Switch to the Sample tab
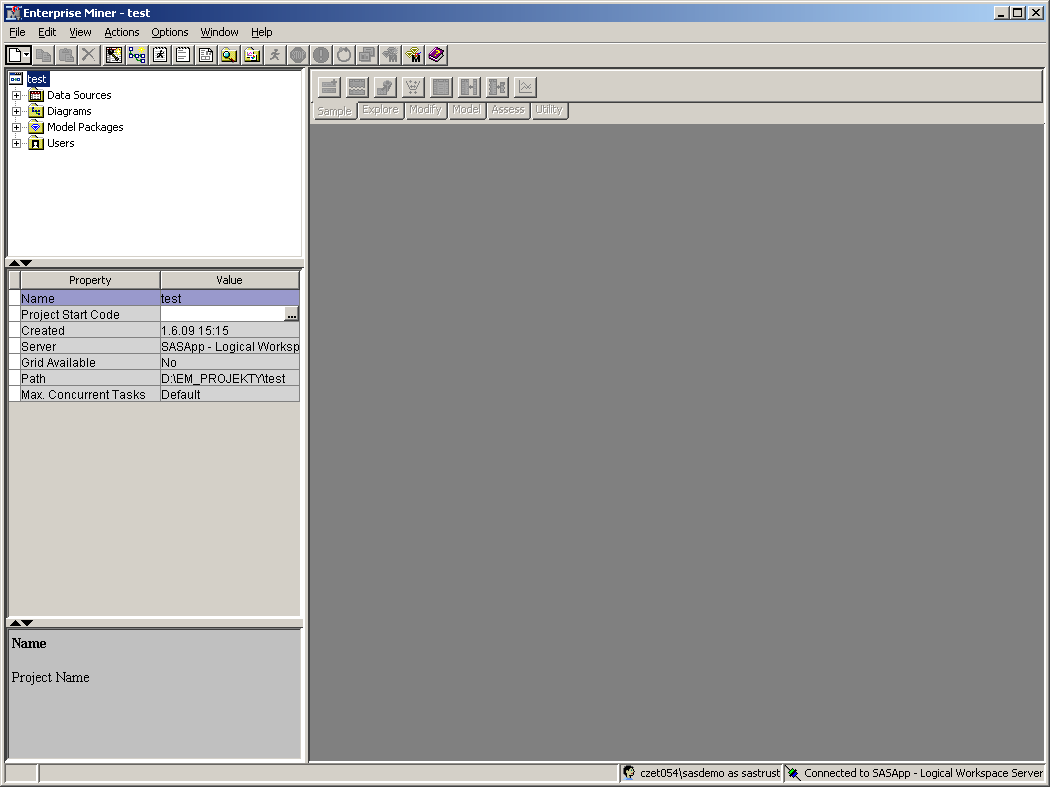The height and width of the screenshot is (787, 1050). pyautogui.click(x=334, y=111)
